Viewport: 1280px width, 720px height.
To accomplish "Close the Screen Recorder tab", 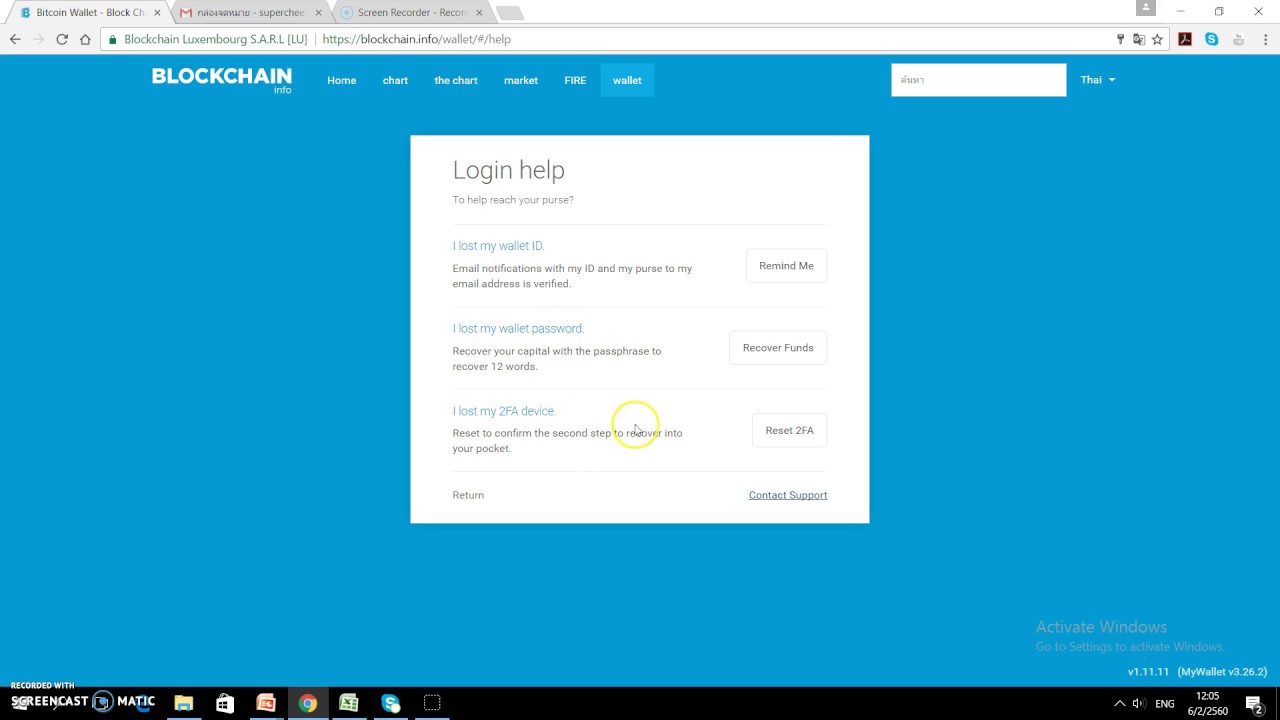I will (x=479, y=13).
